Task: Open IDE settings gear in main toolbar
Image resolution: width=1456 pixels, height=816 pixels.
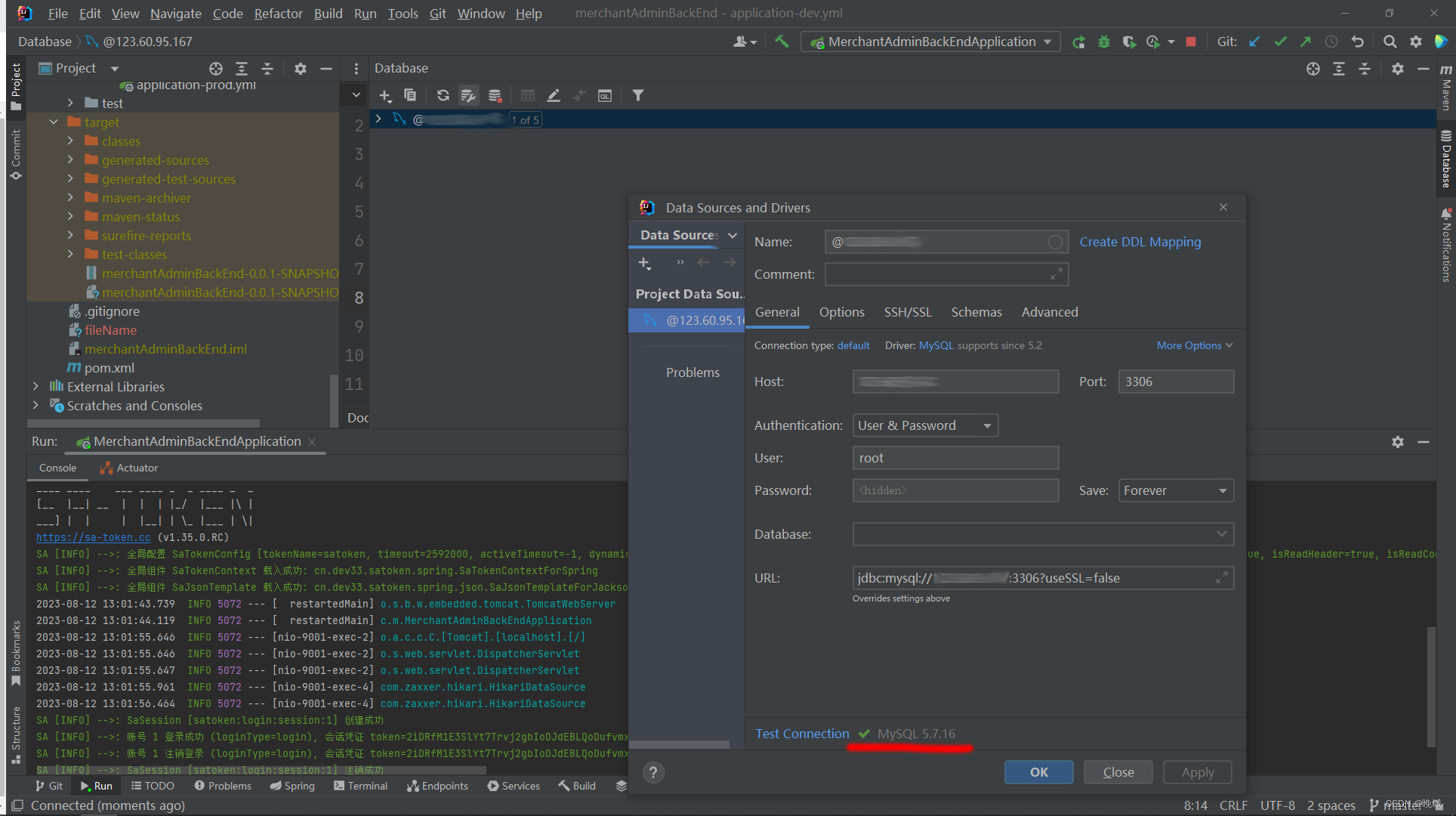Action: tap(1415, 42)
